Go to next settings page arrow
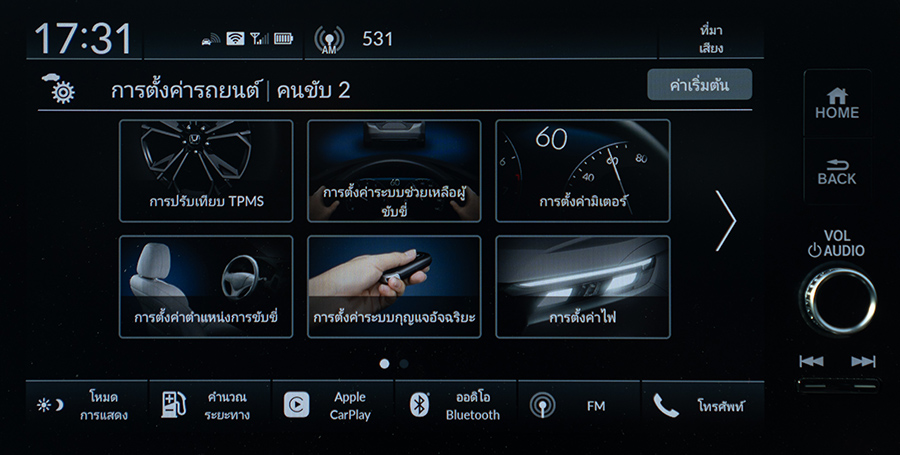The image size is (900, 455). coord(726,221)
